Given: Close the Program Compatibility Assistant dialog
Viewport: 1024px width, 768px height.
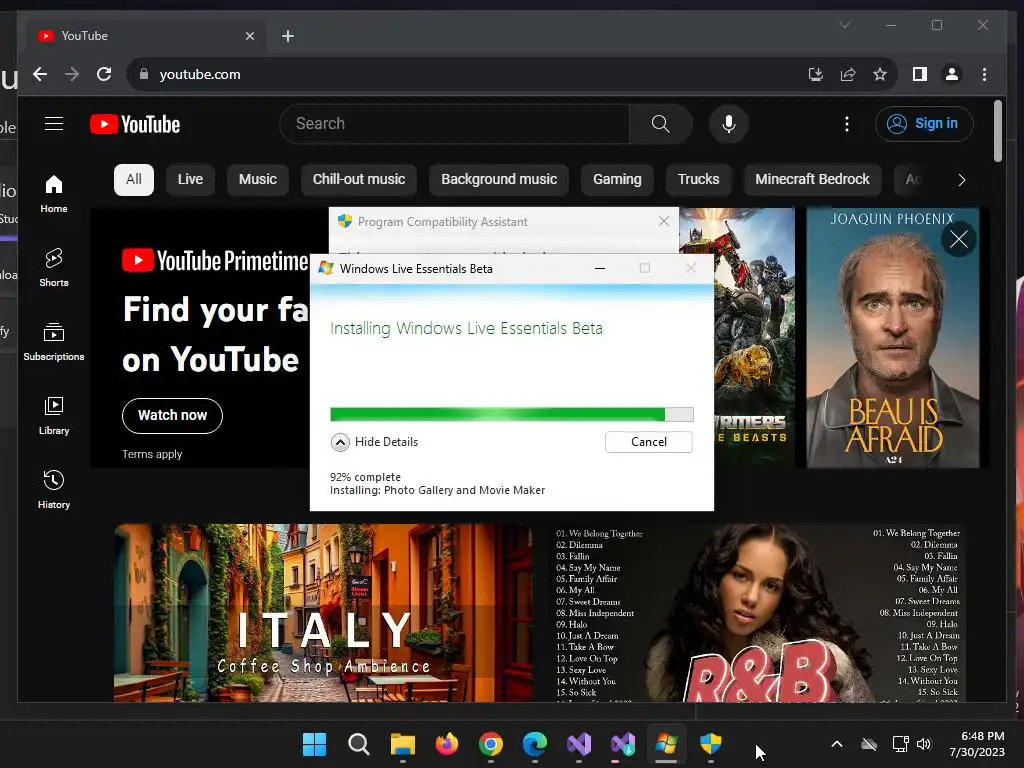Looking at the screenshot, I should click(x=664, y=221).
